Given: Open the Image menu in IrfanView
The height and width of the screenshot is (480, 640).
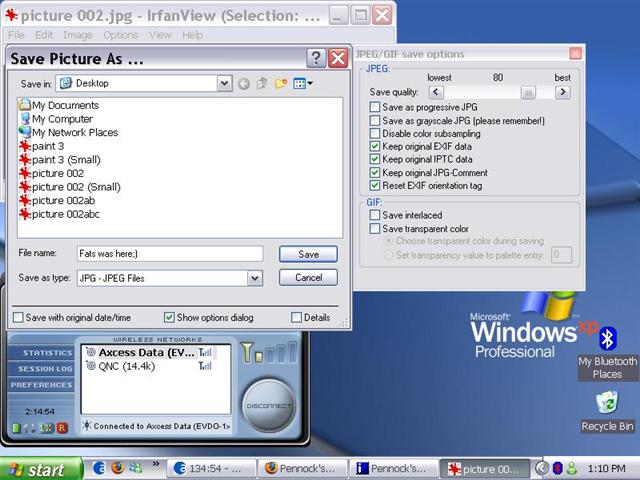Looking at the screenshot, I should pyautogui.click(x=78, y=35).
